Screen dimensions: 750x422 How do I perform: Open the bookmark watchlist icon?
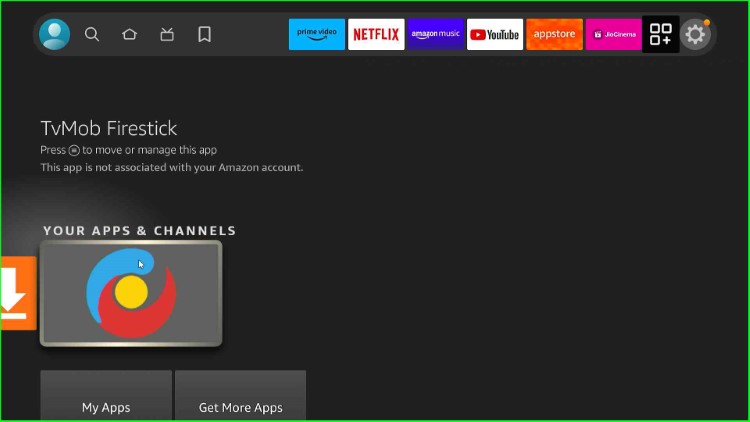pyautogui.click(x=204, y=34)
